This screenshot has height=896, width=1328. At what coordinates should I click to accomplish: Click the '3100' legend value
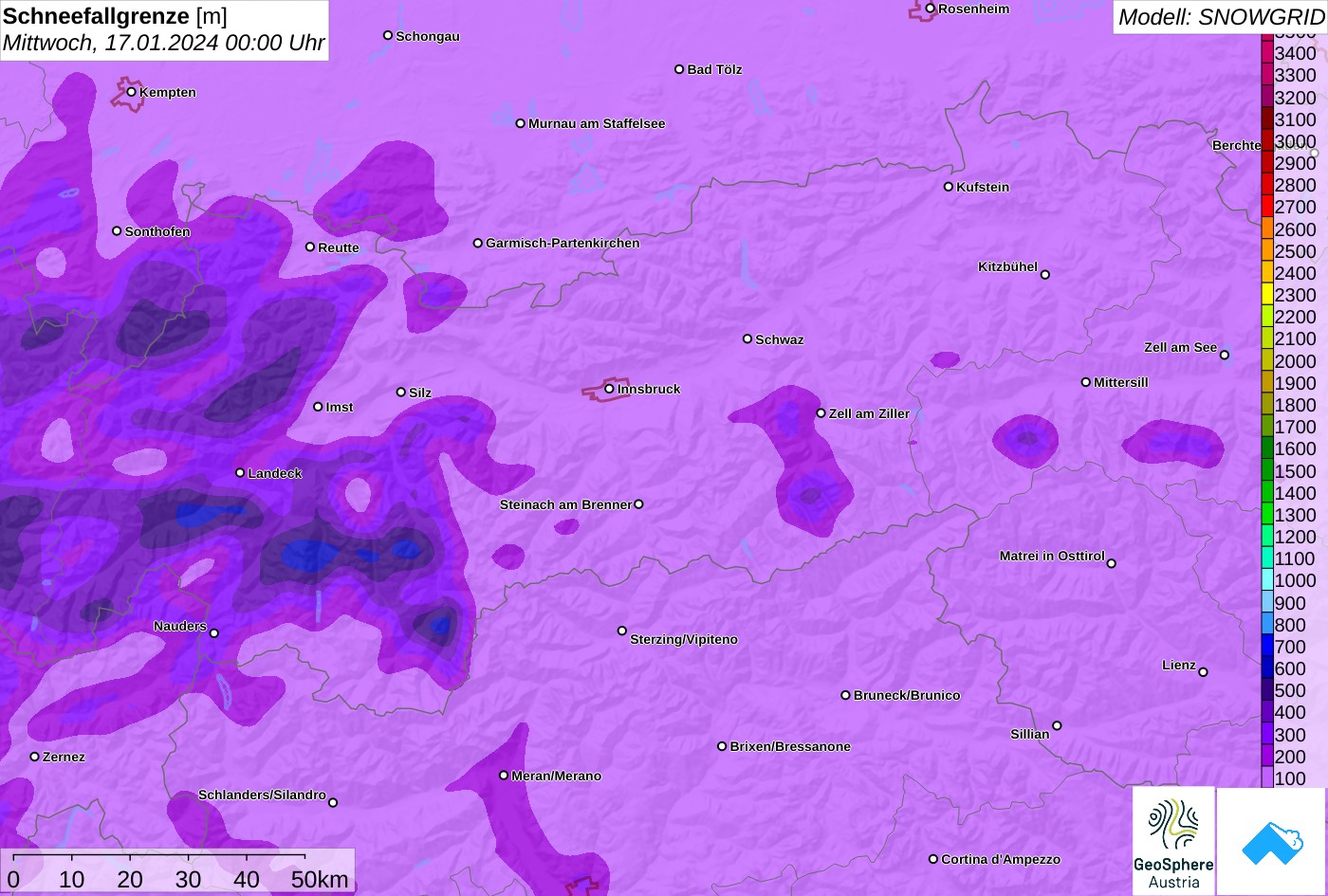tap(1296, 119)
